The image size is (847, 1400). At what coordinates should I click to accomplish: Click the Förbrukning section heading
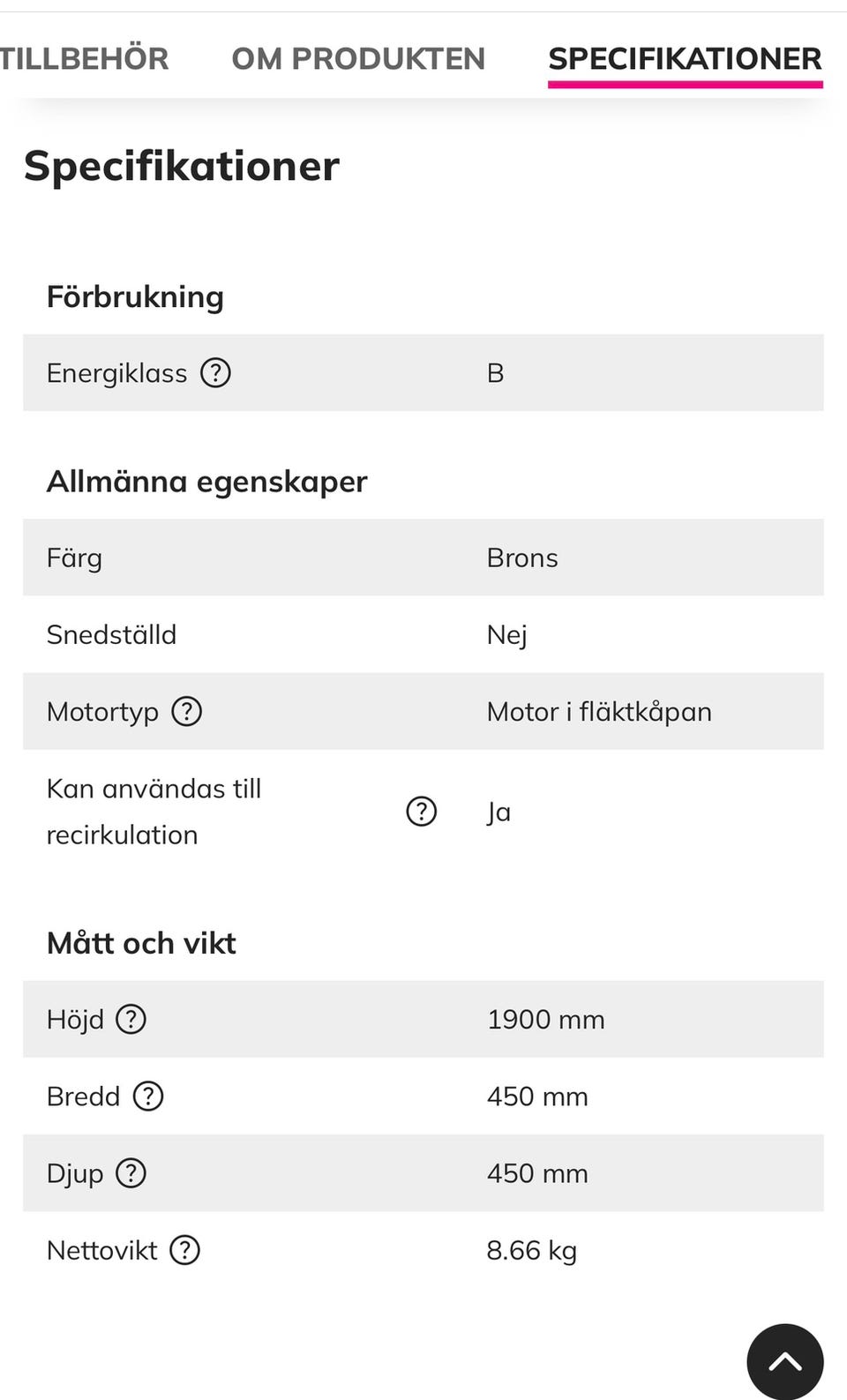135,297
